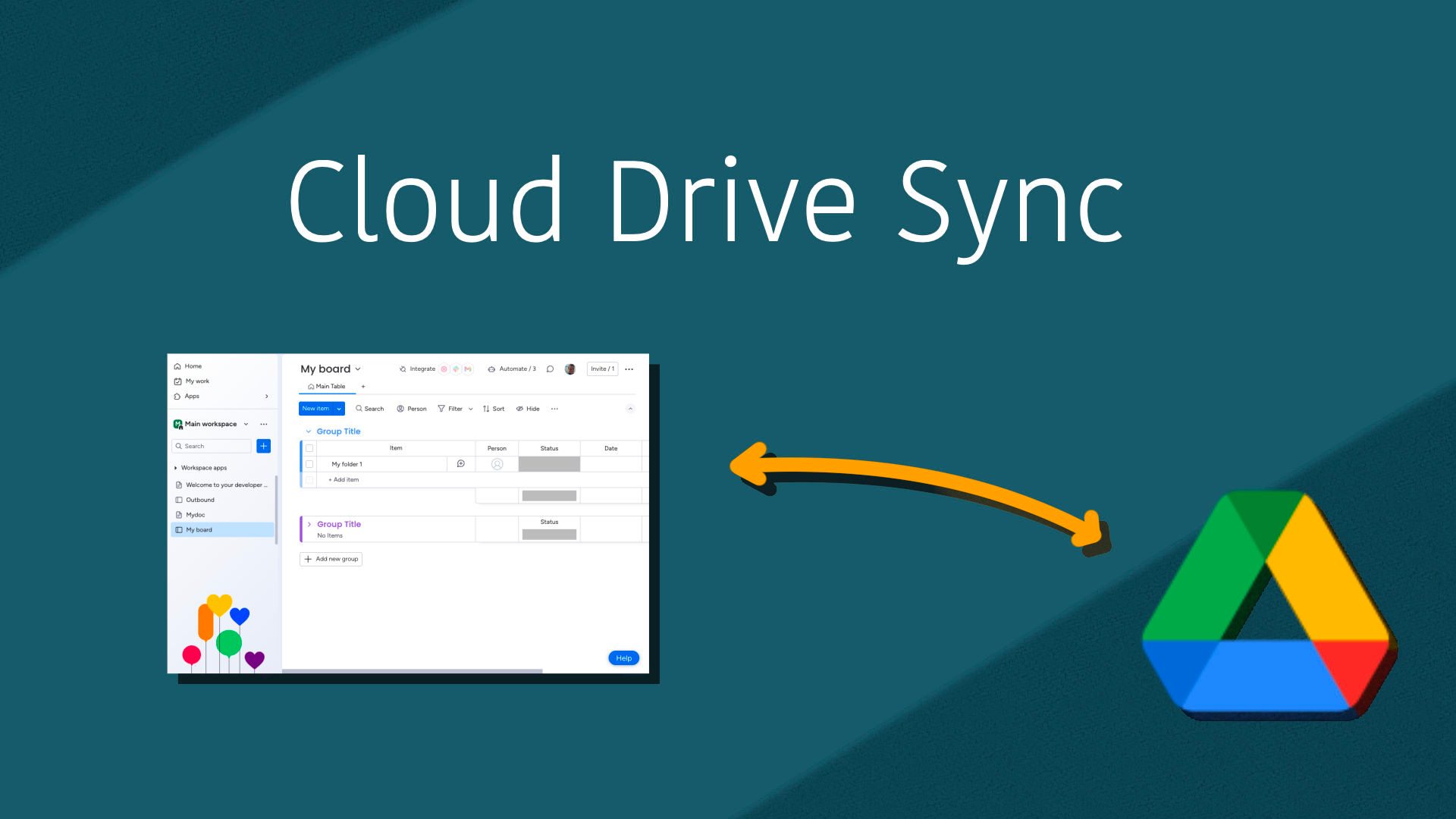Open the Filter dropdown chevron
Image resolution: width=1456 pixels, height=819 pixels.
tap(471, 409)
